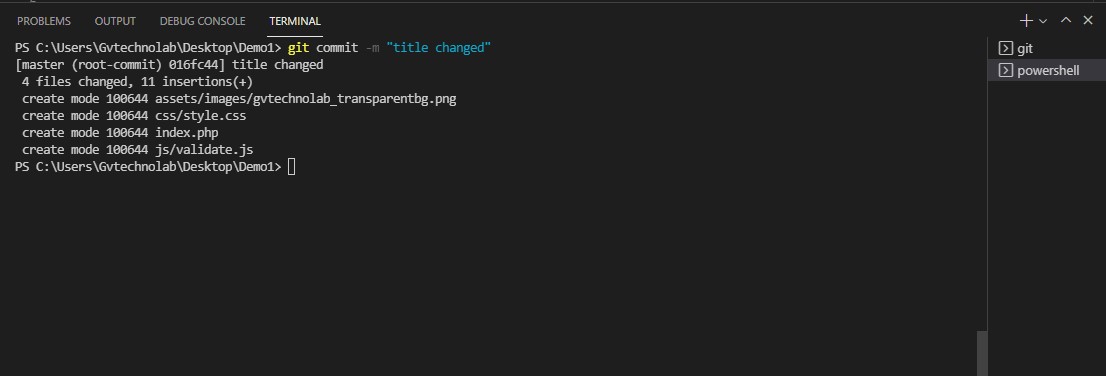The image size is (1106, 376).
Task: Select the TERMINAL tab
Action: click(x=295, y=21)
